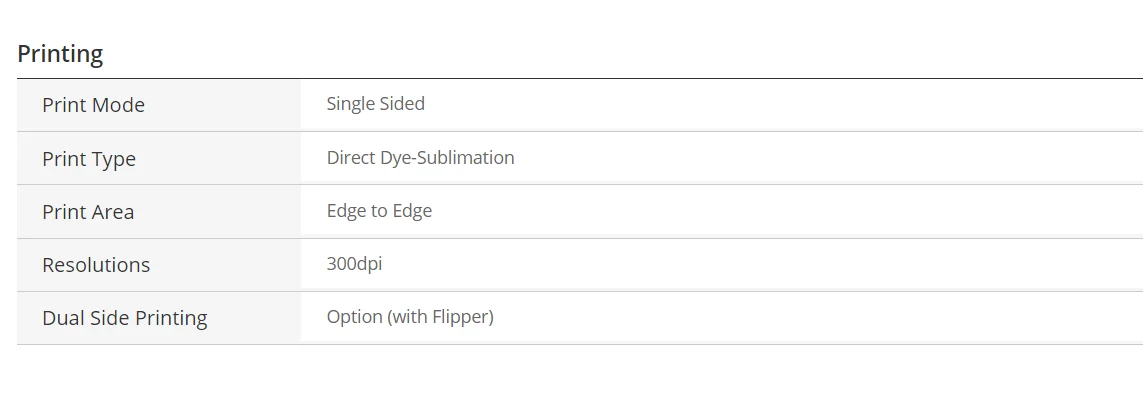Select the "Print Mode" row label
Viewport: 1143px width, 401px height.
[93, 105]
